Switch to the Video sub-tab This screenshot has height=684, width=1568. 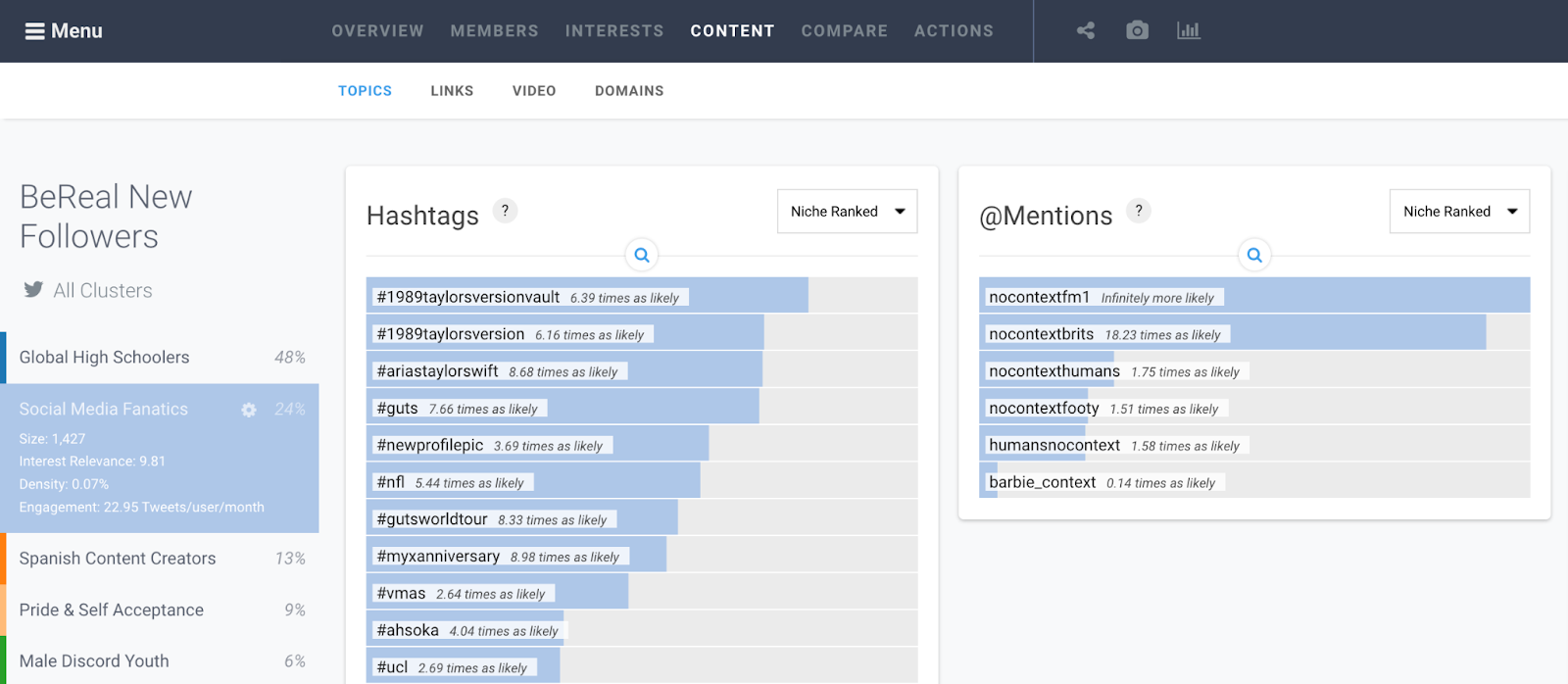pyautogui.click(x=534, y=91)
